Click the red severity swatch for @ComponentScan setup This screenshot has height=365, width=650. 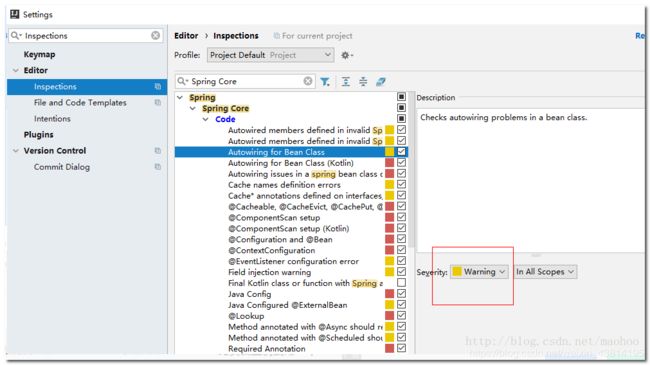(389, 217)
